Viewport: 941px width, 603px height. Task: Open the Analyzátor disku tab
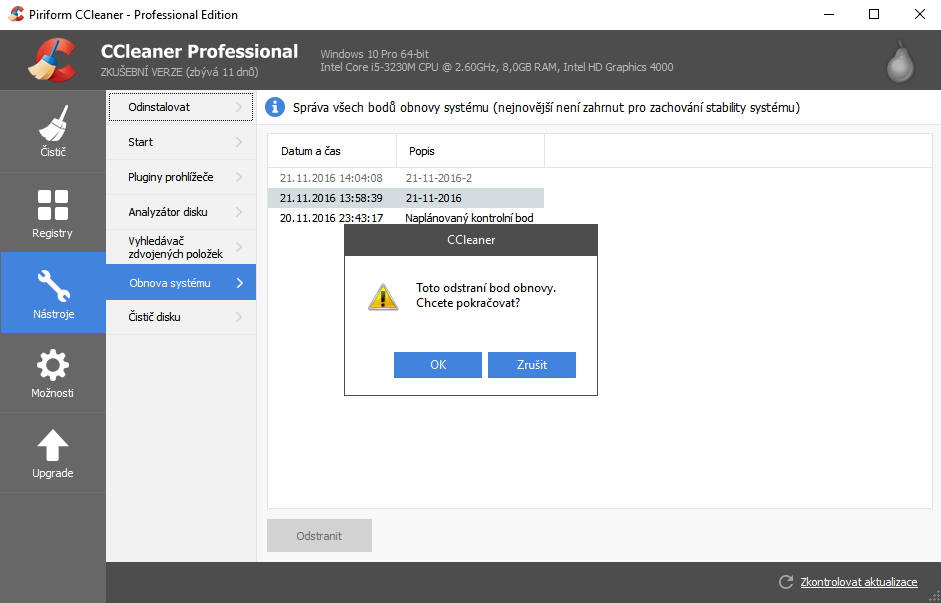[181, 212]
